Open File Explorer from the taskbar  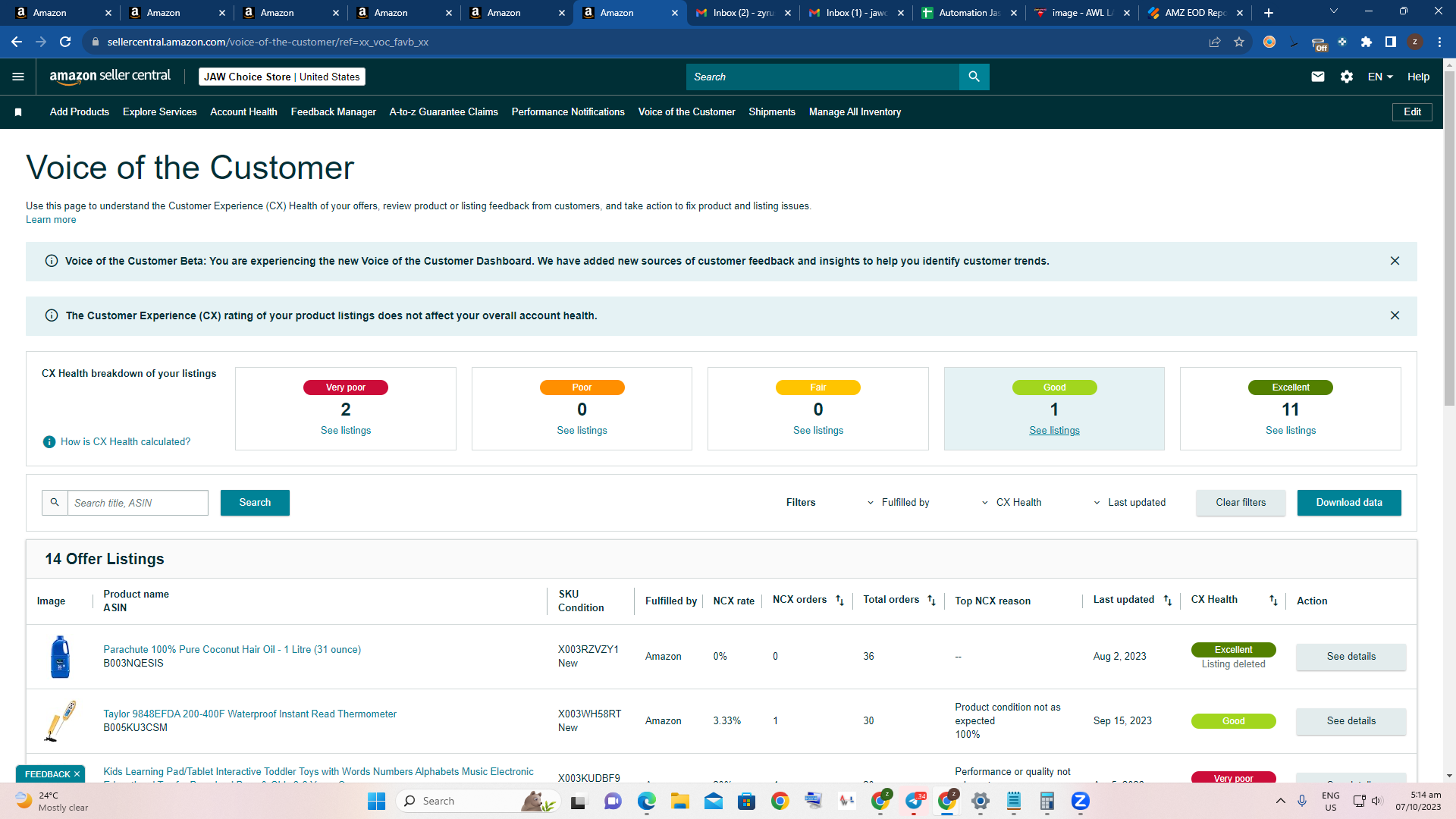(679, 801)
